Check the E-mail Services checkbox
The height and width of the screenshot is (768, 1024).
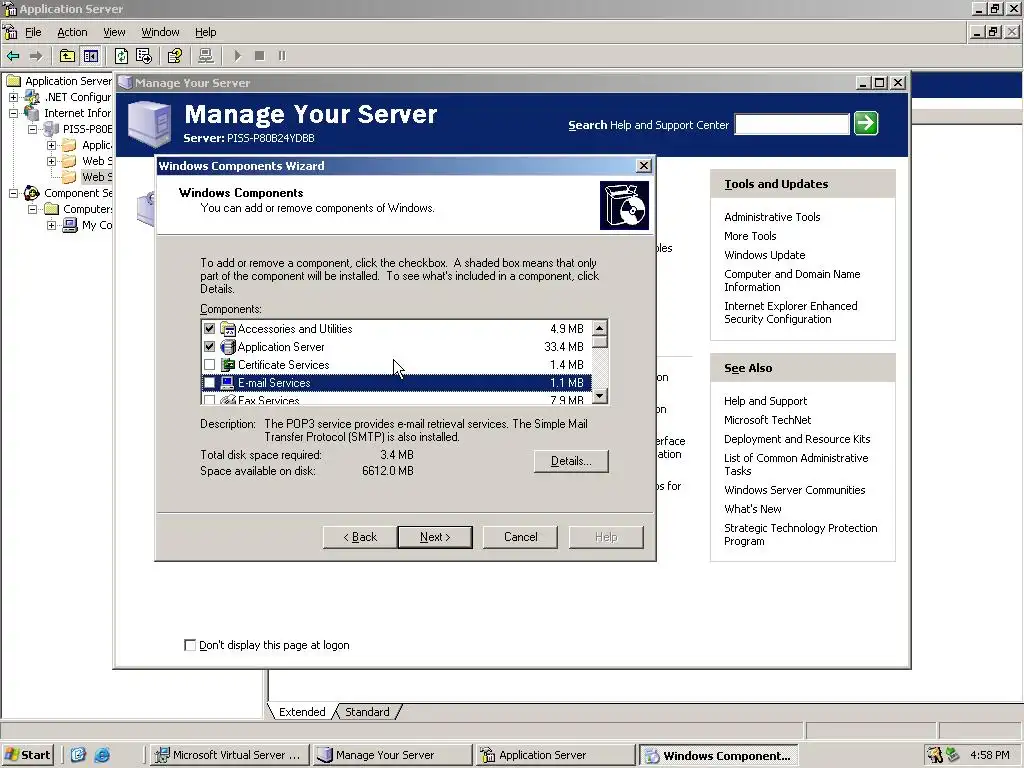coord(210,383)
